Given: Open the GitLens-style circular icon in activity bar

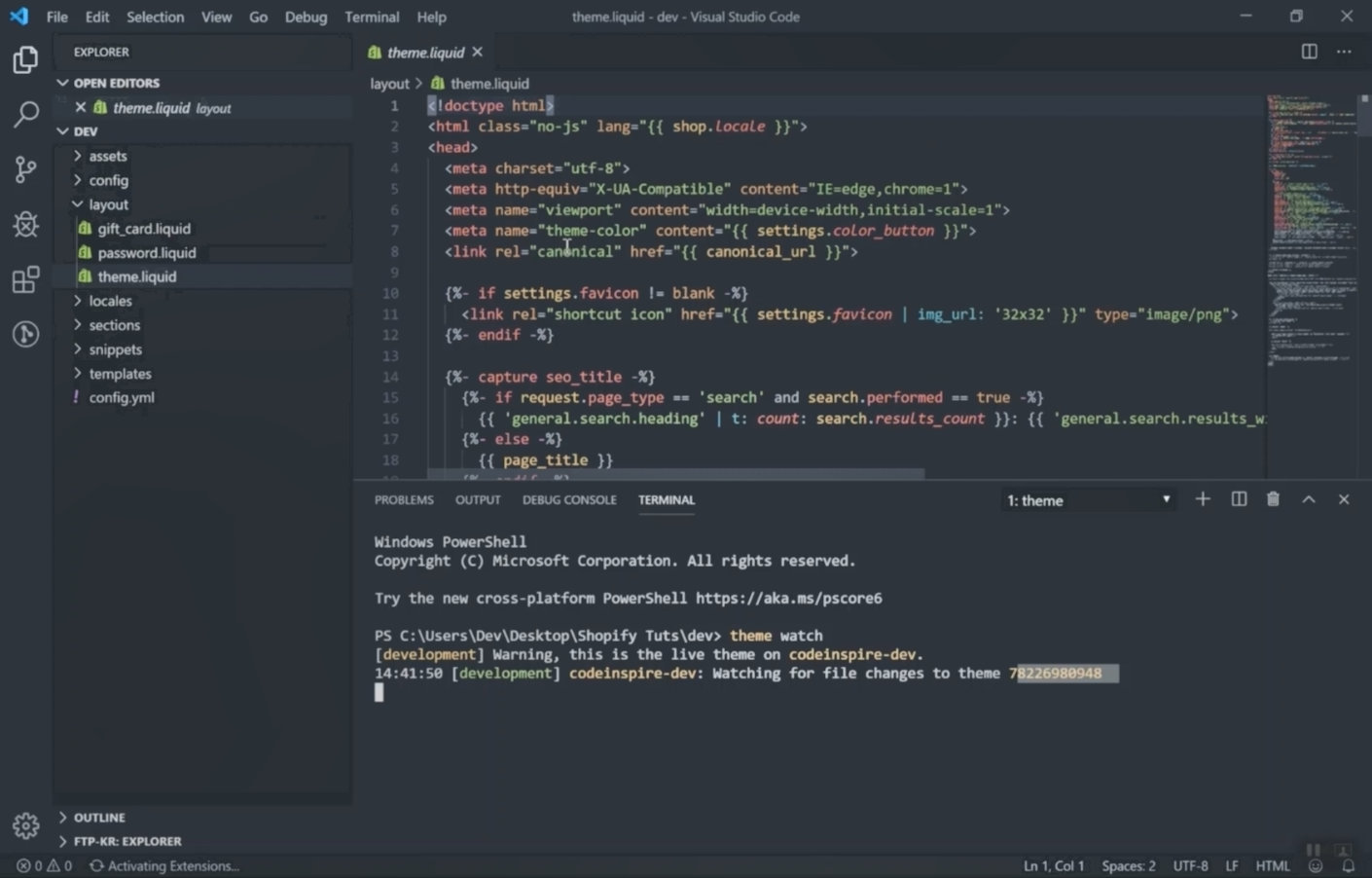Looking at the screenshot, I should (x=25, y=335).
